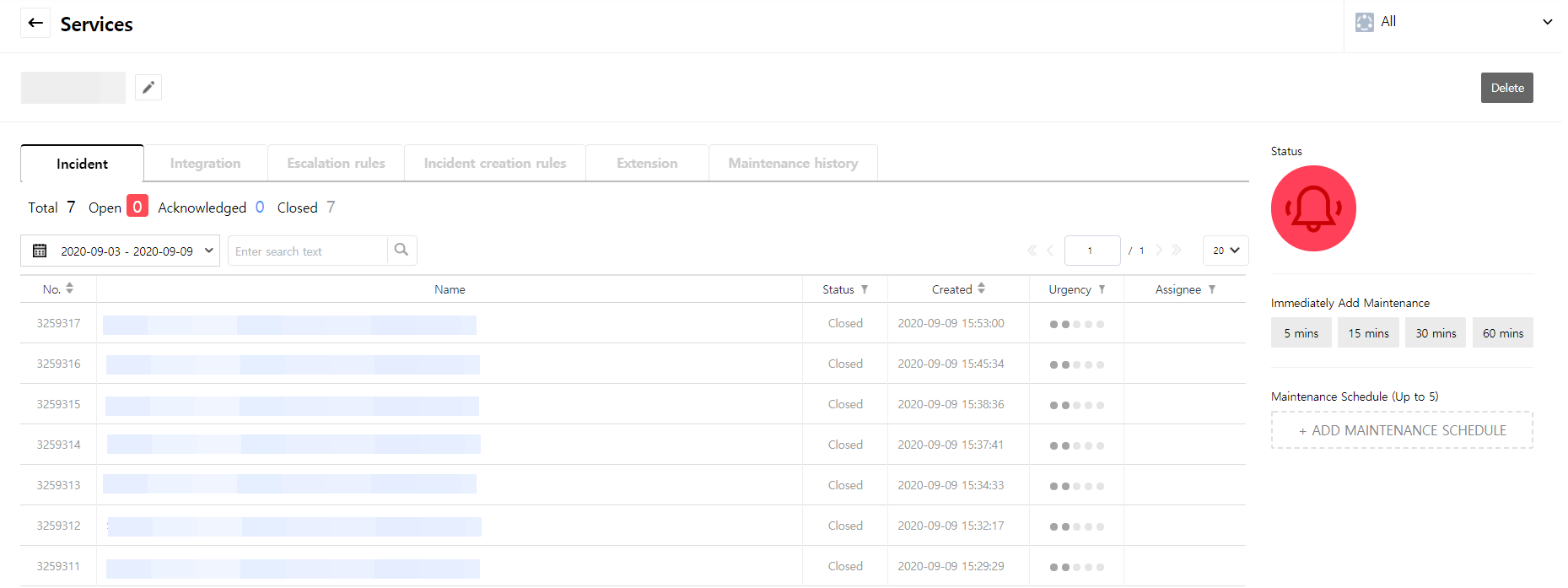Click the Urgency column filter icon
This screenshot has width=1568, height=588.
tap(1102, 289)
